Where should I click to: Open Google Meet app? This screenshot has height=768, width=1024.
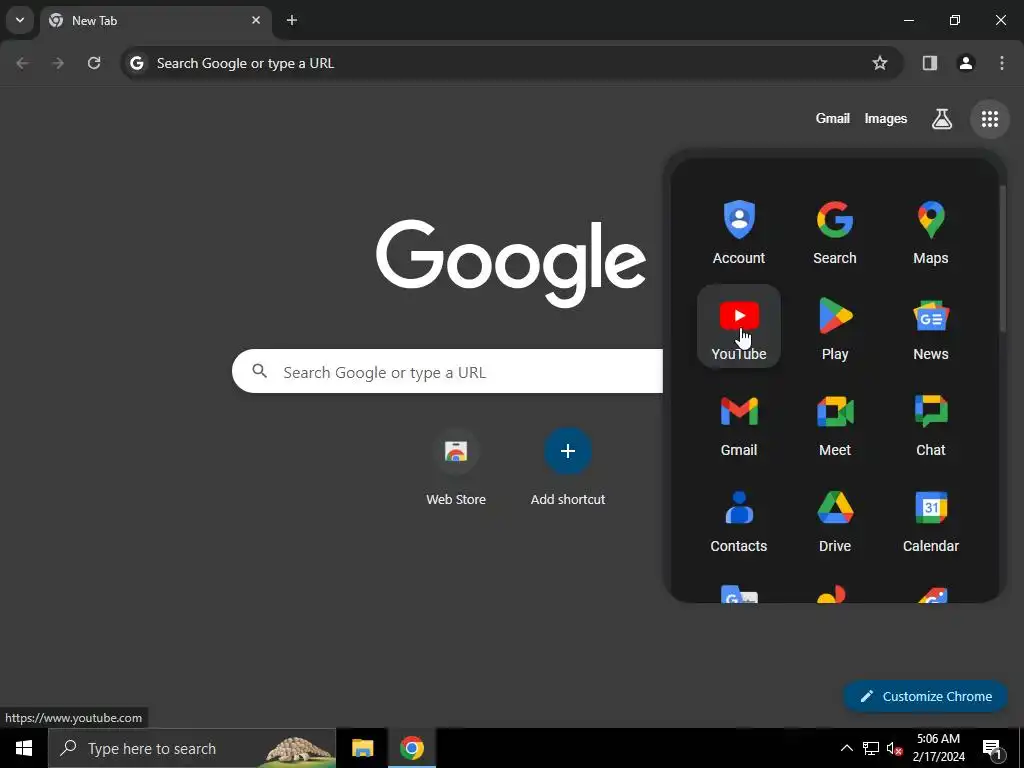click(x=835, y=423)
